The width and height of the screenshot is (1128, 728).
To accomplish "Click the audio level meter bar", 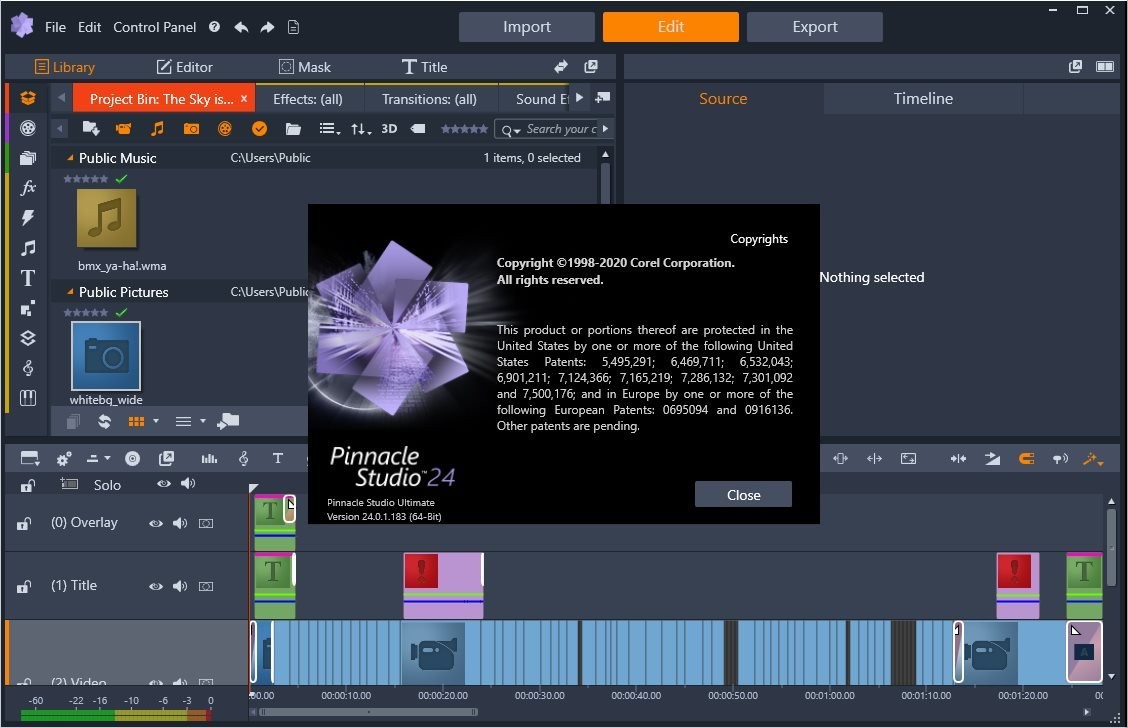I will (x=116, y=715).
